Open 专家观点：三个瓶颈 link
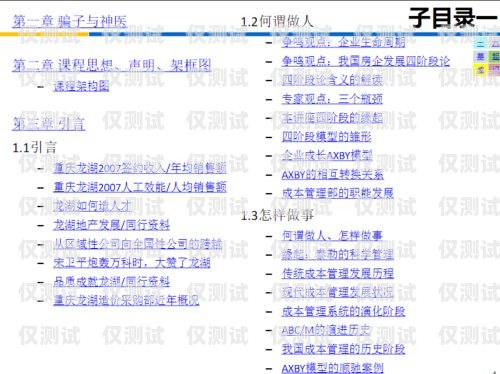Image resolution: width=500 pixels, height=374 pixels. (x=332, y=99)
